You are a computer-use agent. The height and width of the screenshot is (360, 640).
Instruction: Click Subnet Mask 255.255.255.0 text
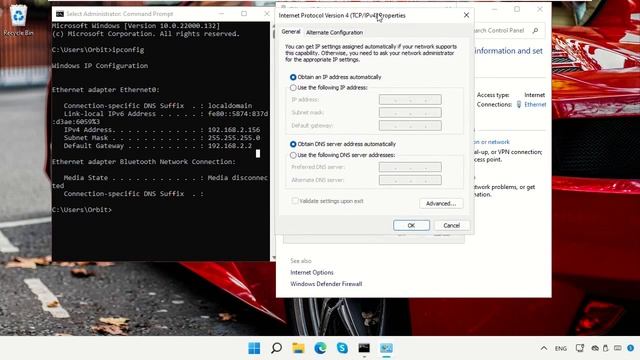pos(234,138)
